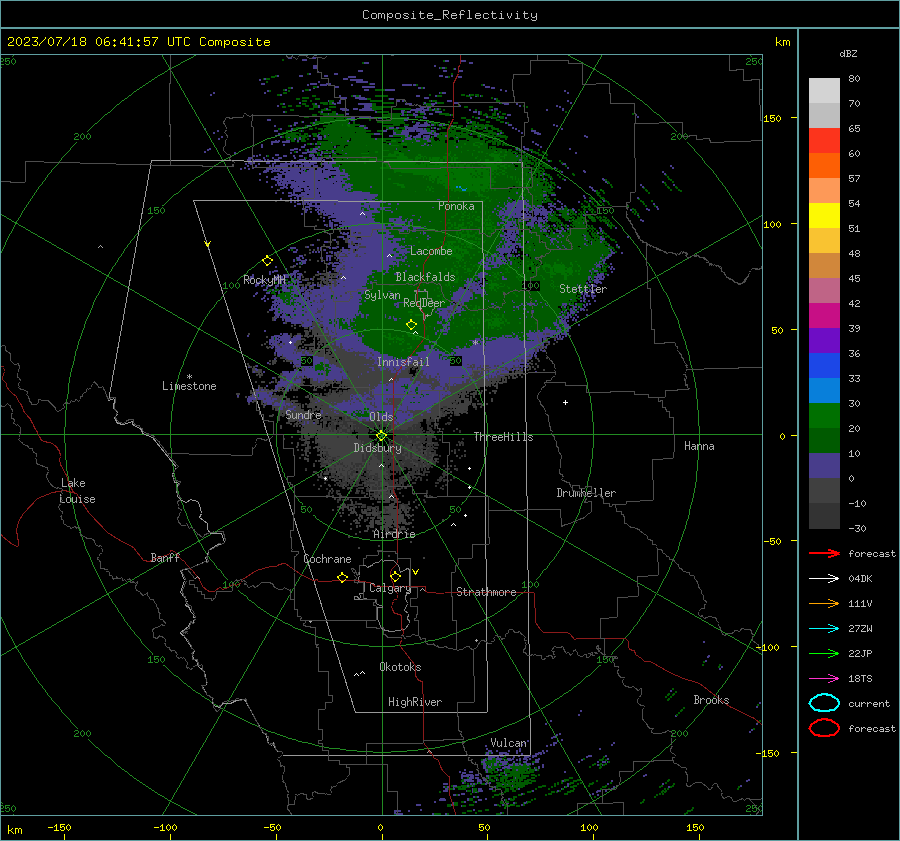Click the yellow diamond marker near Cochrane
The width and height of the screenshot is (900, 841).
coord(342,577)
